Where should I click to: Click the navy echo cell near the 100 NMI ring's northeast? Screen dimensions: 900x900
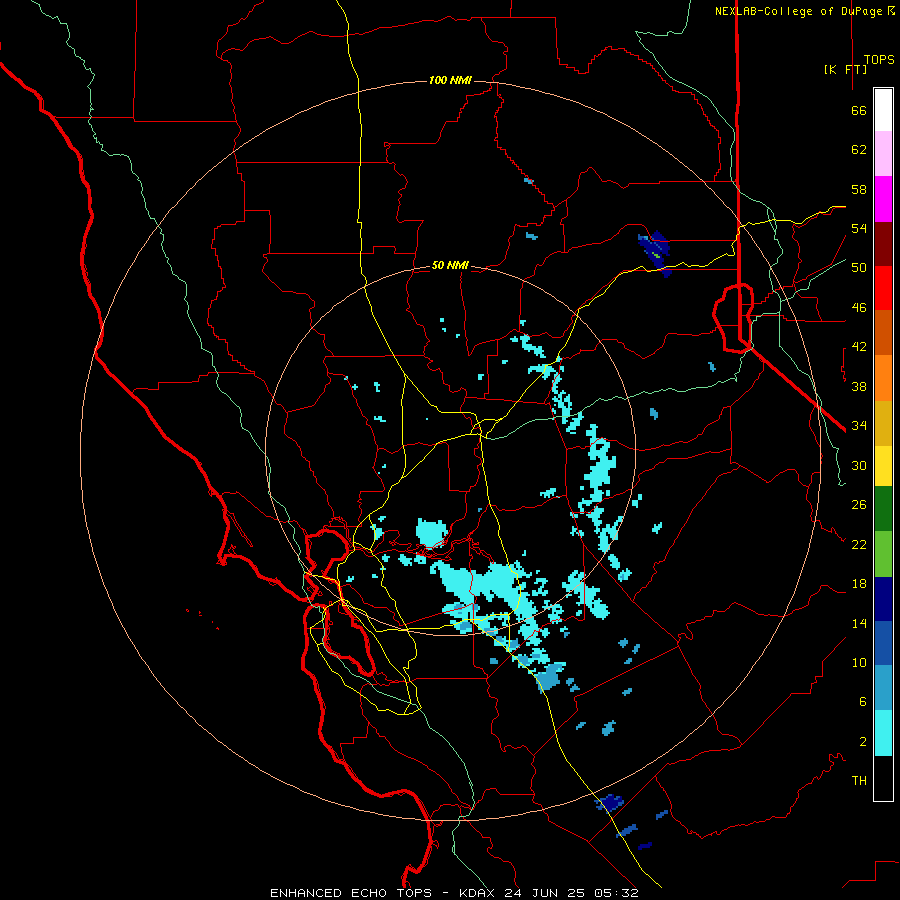point(655,251)
